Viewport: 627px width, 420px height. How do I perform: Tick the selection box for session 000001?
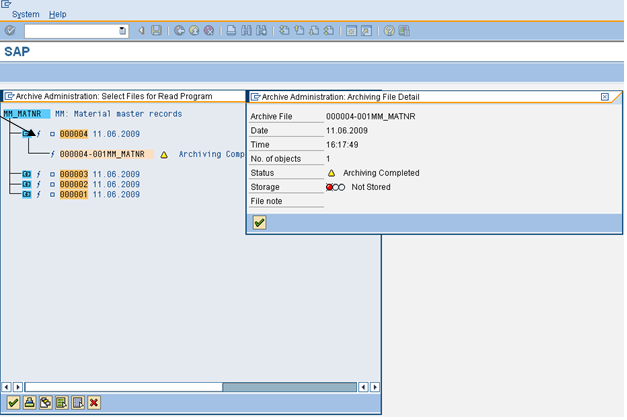click(52, 194)
